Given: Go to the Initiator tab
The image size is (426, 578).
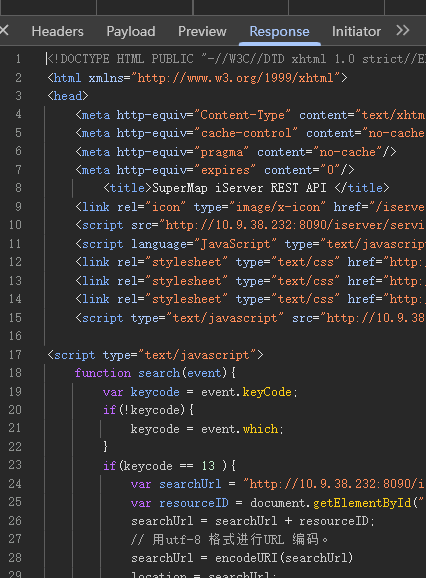Looking at the screenshot, I should [x=356, y=31].
